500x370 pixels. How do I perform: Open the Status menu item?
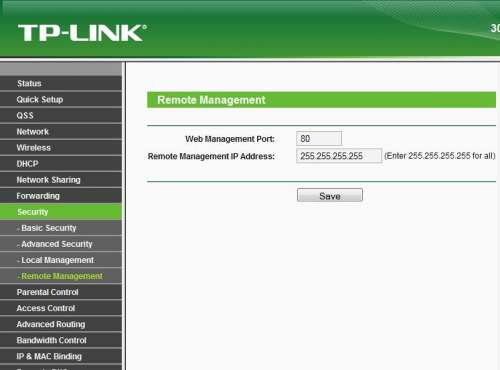(61, 83)
